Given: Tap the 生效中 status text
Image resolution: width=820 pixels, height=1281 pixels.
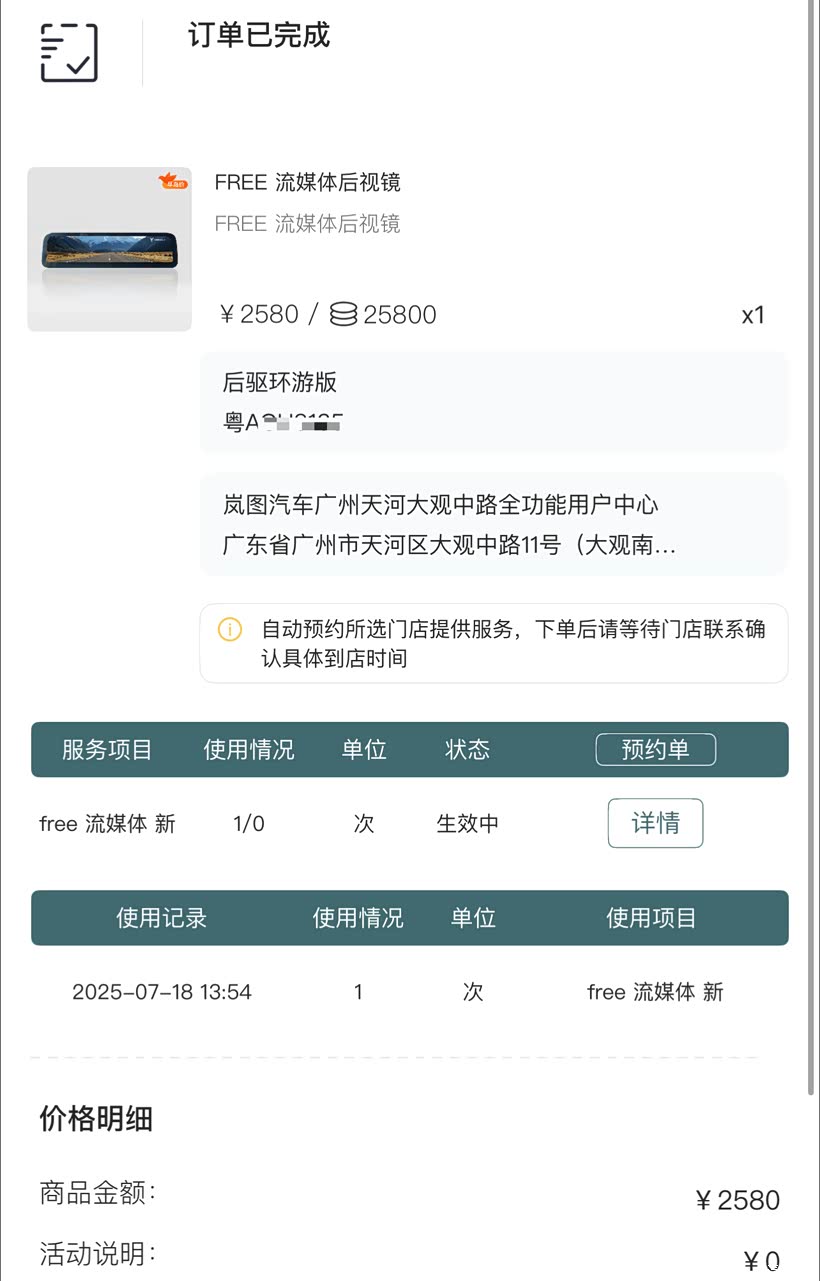Looking at the screenshot, I should click(467, 824).
